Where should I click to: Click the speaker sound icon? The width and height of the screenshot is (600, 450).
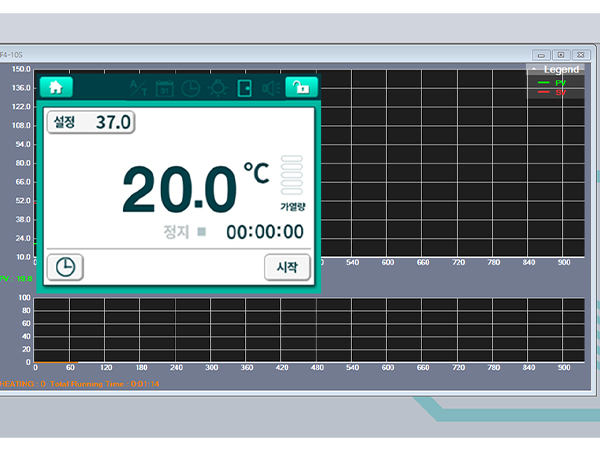270,88
